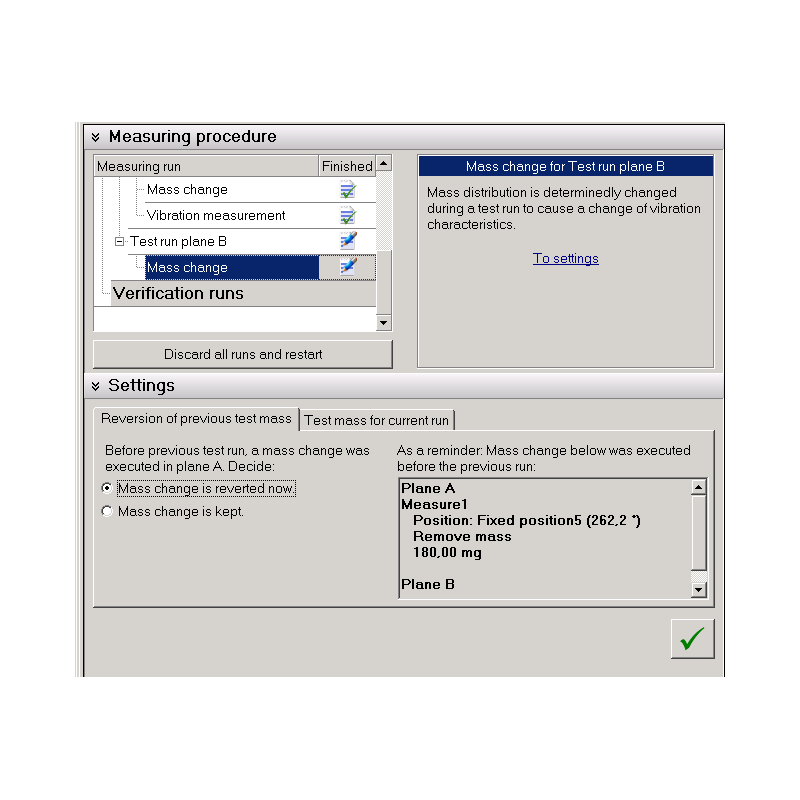Select the Verification runs tree entry

[x=178, y=294]
